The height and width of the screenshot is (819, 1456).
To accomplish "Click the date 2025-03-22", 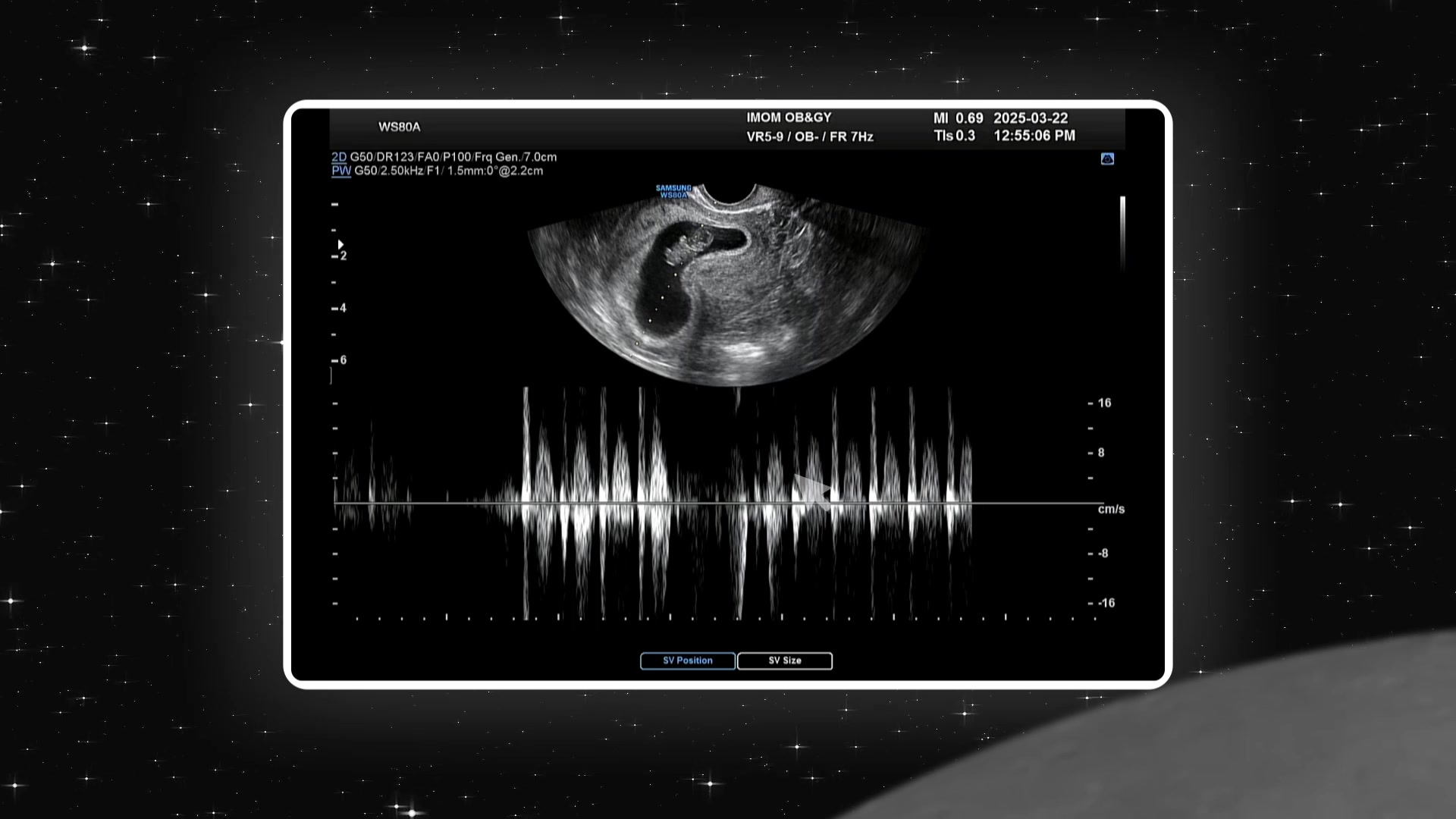I will (x=1031, y=118).
